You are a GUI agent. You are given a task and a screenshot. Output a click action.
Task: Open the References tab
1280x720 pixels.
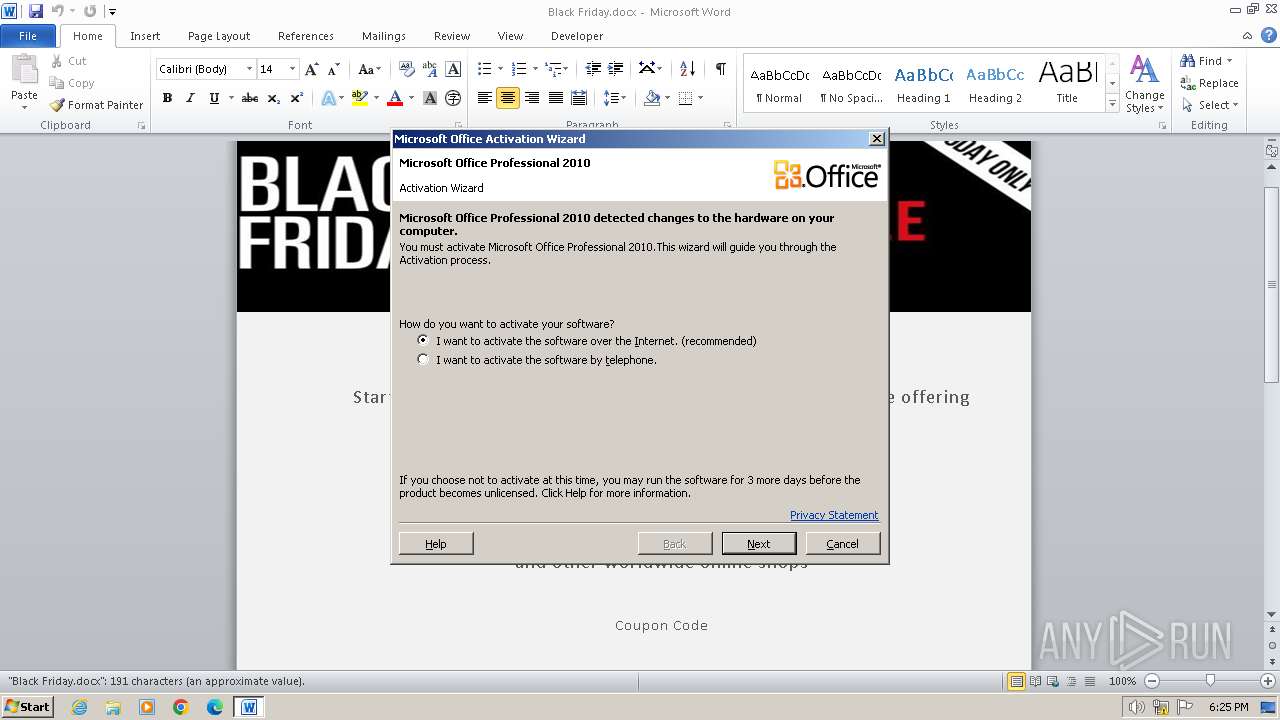point(306,36)
